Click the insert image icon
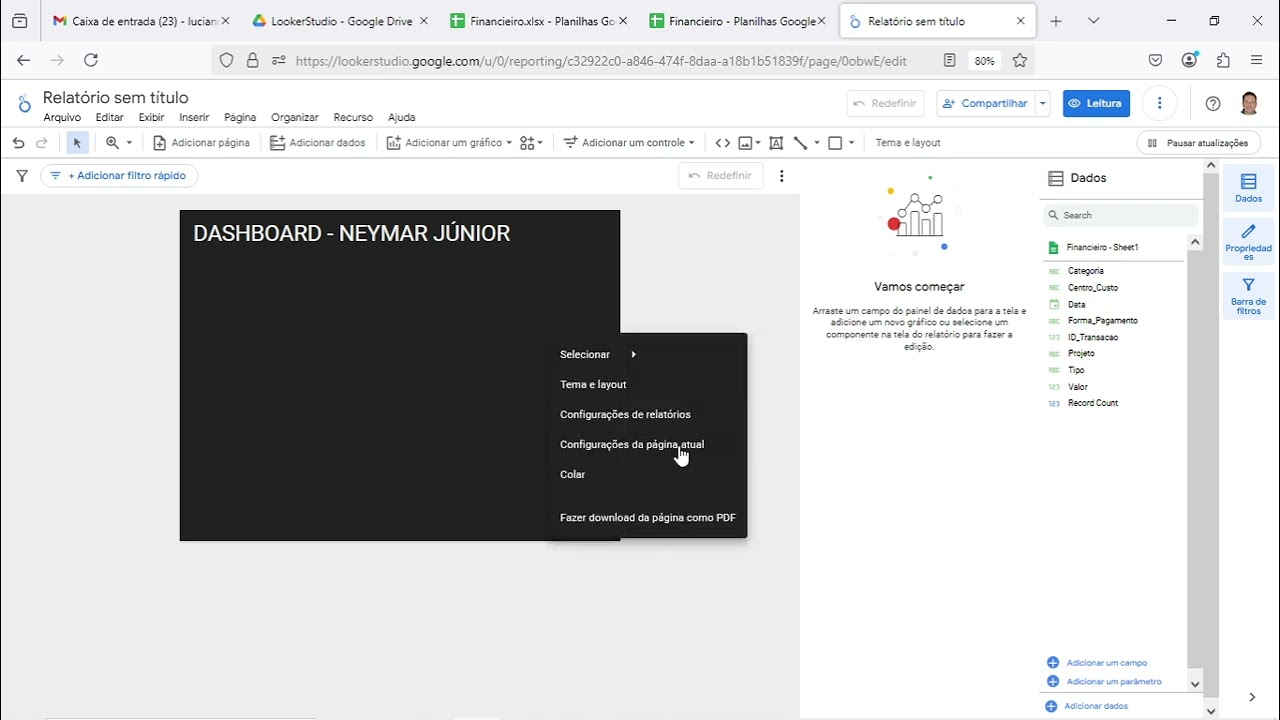Image resolution: width=1280 pixels, height=720 pixels. click(745, 143)
